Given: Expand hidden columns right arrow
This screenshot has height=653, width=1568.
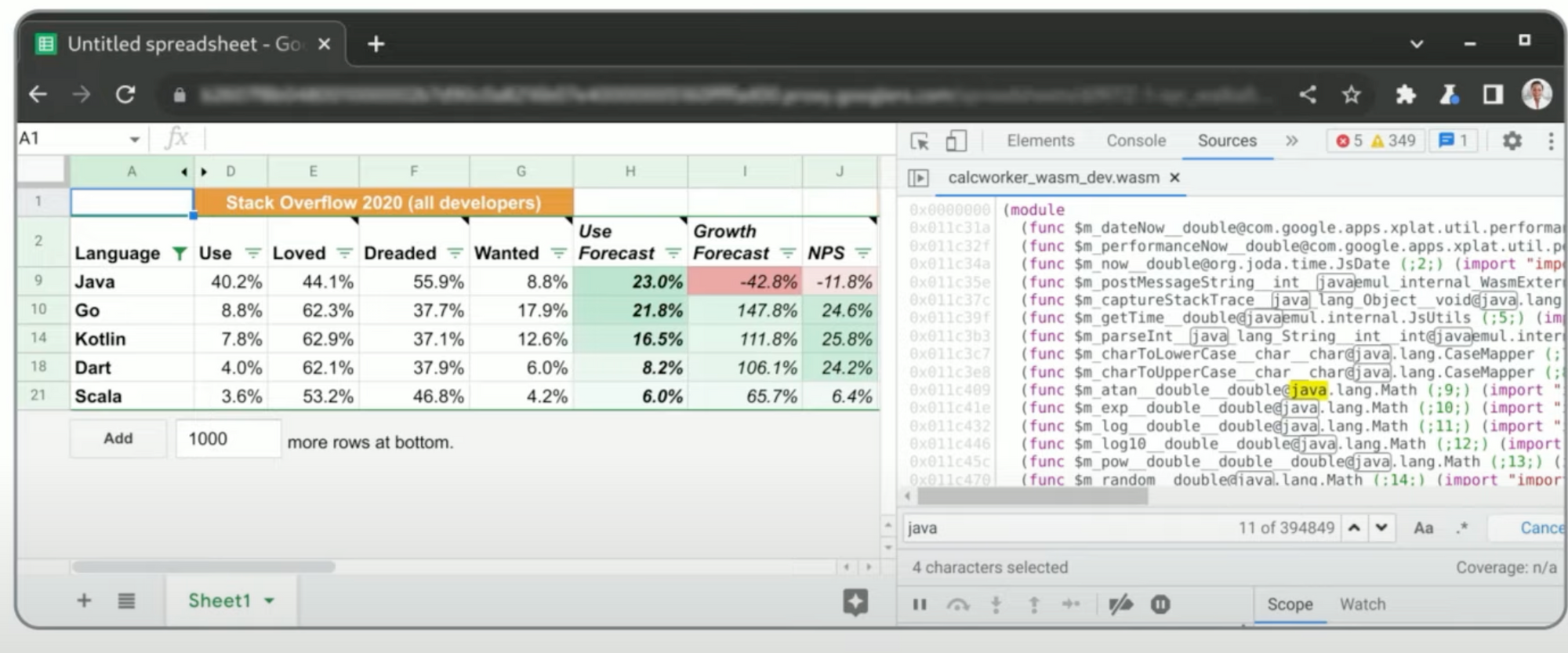Looking at the screenshot, I should pos(204,172).
